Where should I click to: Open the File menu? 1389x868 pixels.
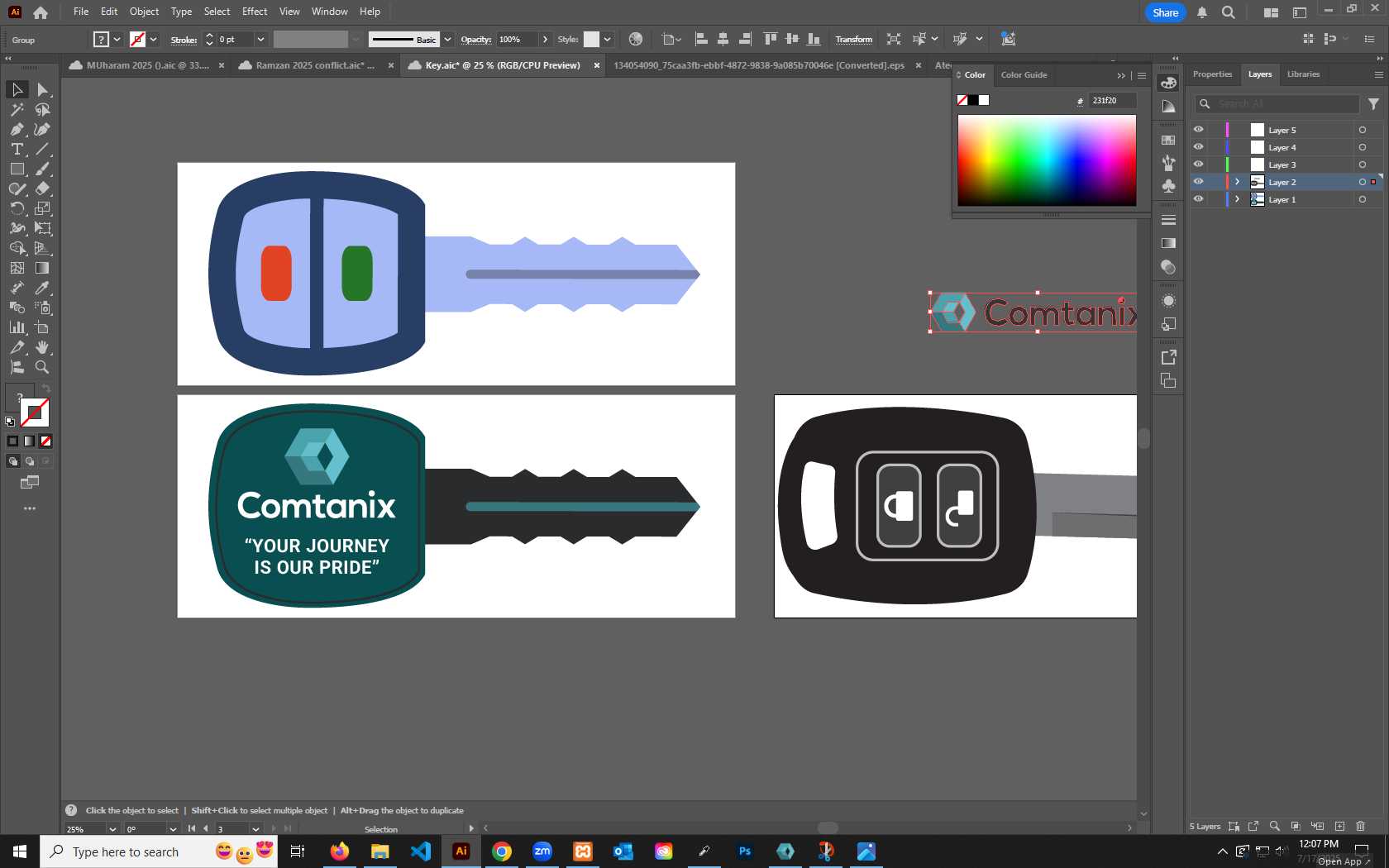(81, 12)
